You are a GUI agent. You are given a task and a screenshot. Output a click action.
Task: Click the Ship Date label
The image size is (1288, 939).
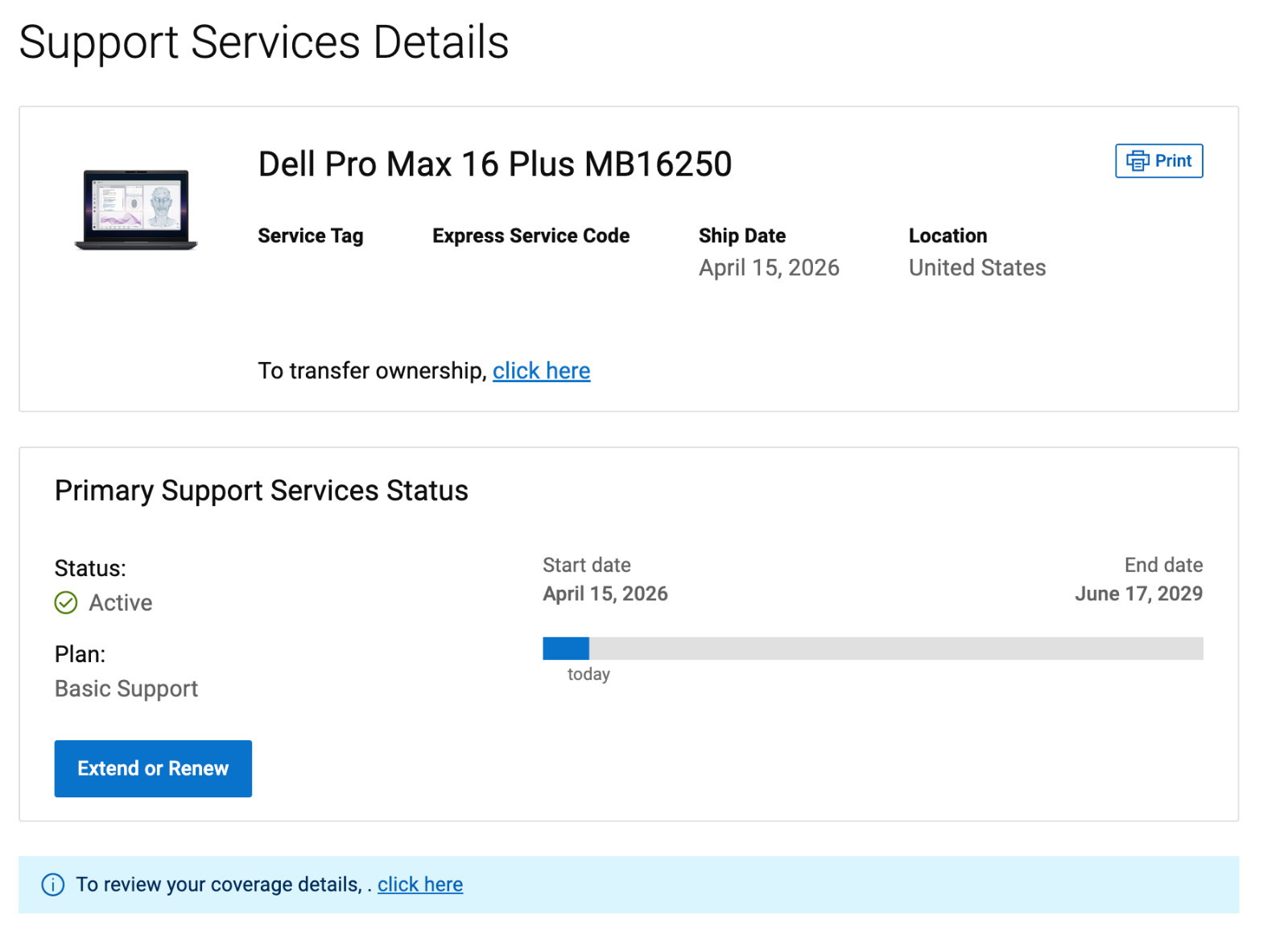point(742,236)
